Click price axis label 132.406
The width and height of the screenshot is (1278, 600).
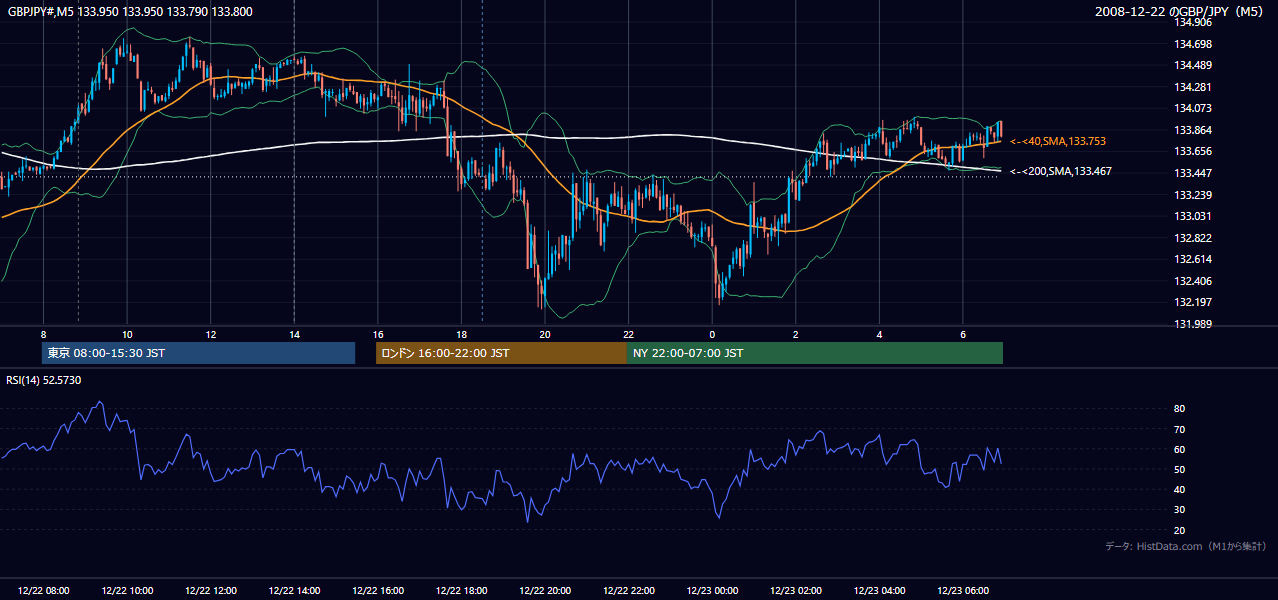[1193, 281]
